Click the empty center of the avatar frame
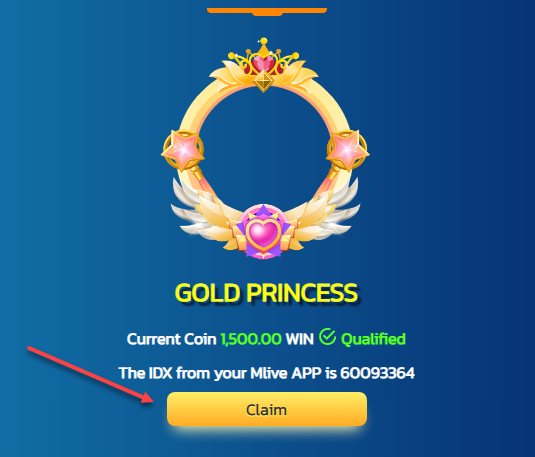The height and width of the screenshot is (457, 535). (263, 150)
